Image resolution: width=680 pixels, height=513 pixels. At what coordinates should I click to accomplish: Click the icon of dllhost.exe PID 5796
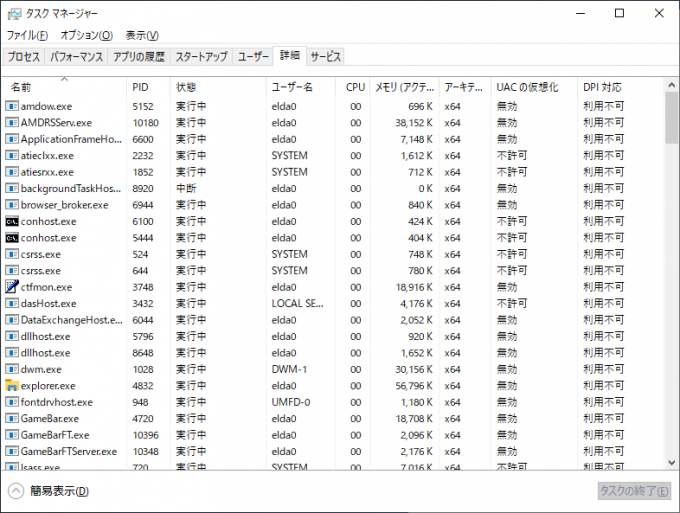pyautogui.click(x=12, y=337)
